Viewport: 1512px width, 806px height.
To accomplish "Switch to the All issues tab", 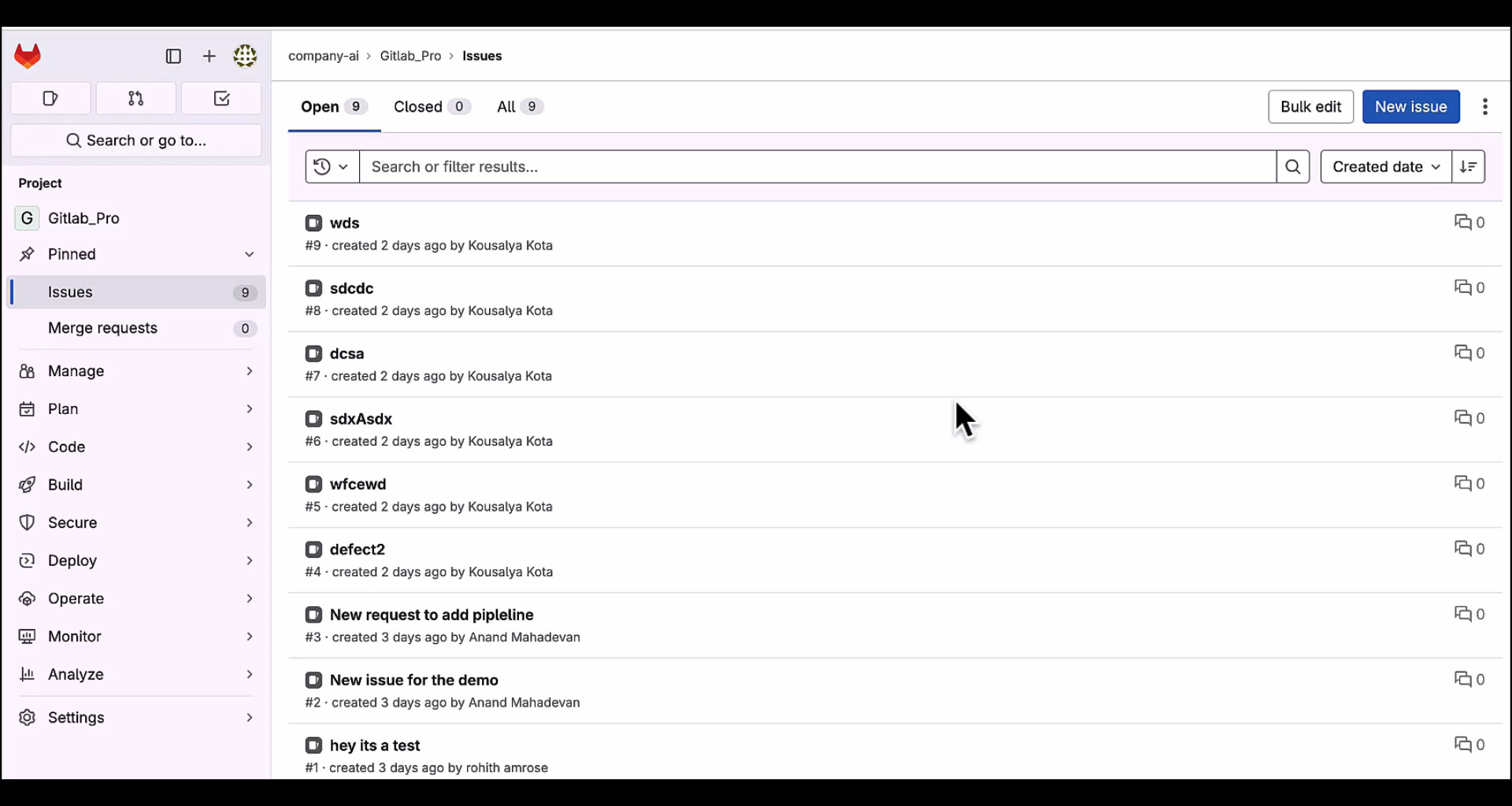I will [520, 107].
